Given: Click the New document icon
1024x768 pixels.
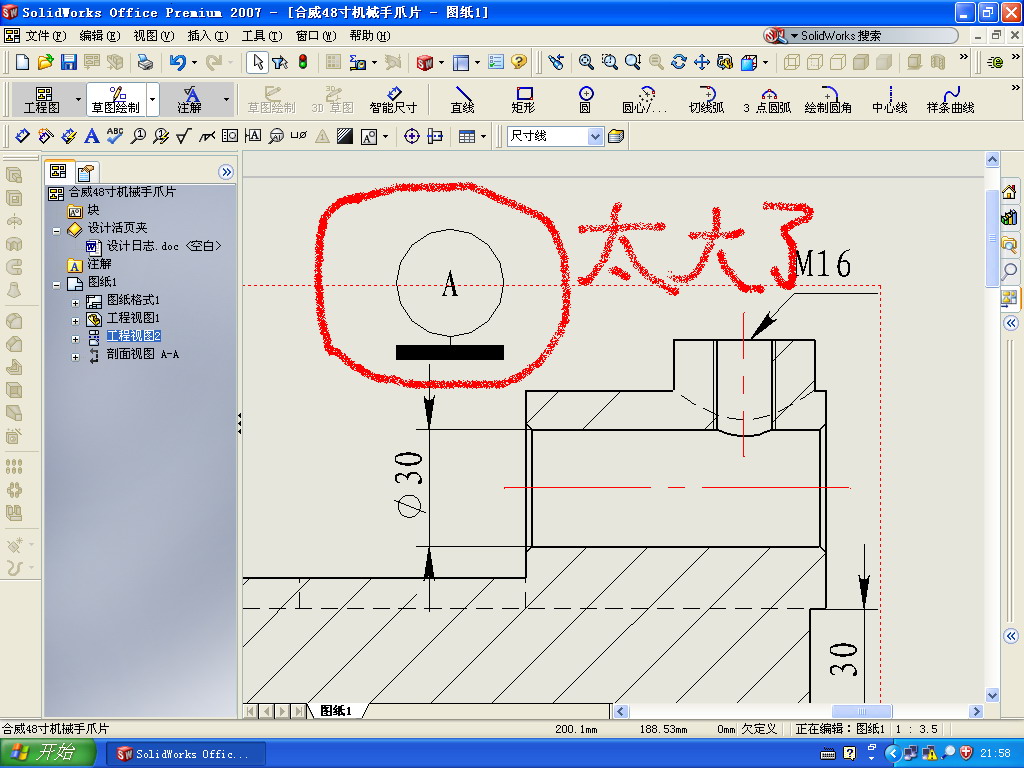Looking at the screenshot, I should (22, 62).
